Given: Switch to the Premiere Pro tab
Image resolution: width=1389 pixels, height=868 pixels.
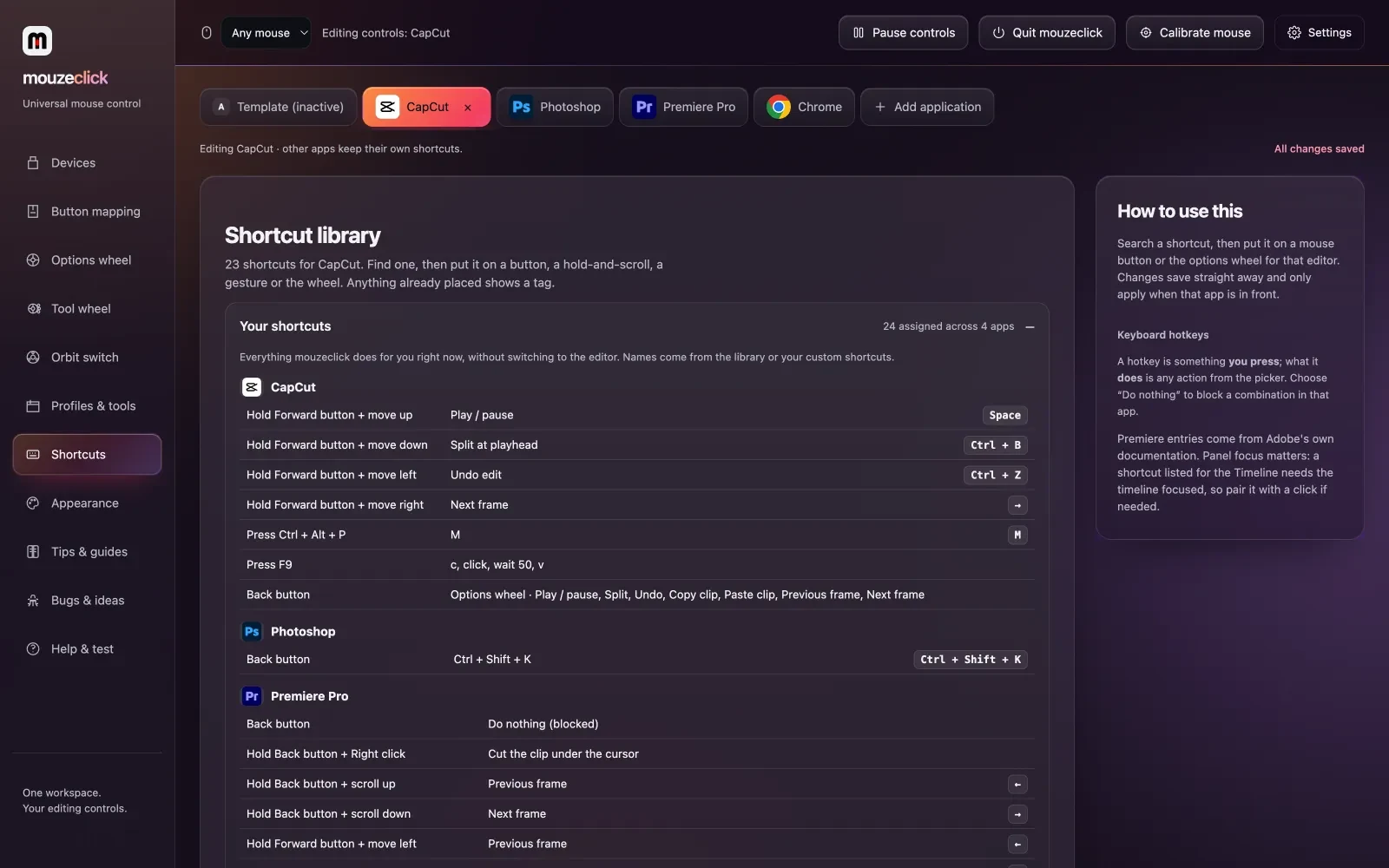Looking at the screenshot, I should click(683, 107).
